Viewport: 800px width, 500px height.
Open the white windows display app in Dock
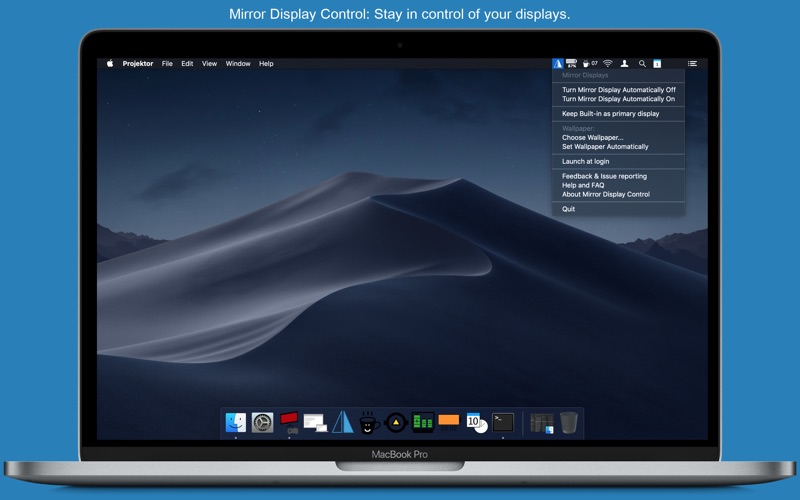pyautogui.click(x=315, y=423)
